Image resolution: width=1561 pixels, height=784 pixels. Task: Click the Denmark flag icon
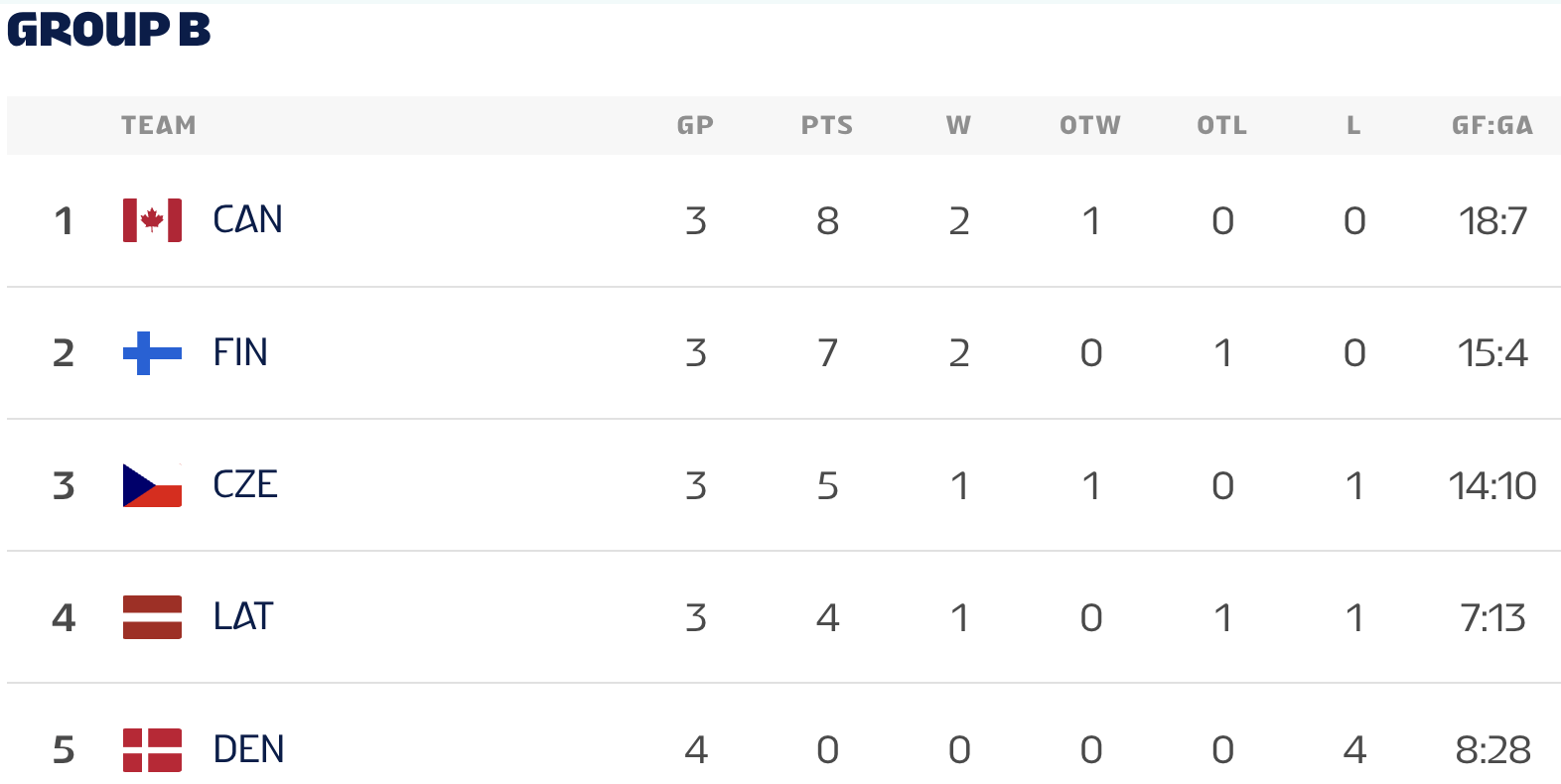pyautogui.click(x=152, y=749)
